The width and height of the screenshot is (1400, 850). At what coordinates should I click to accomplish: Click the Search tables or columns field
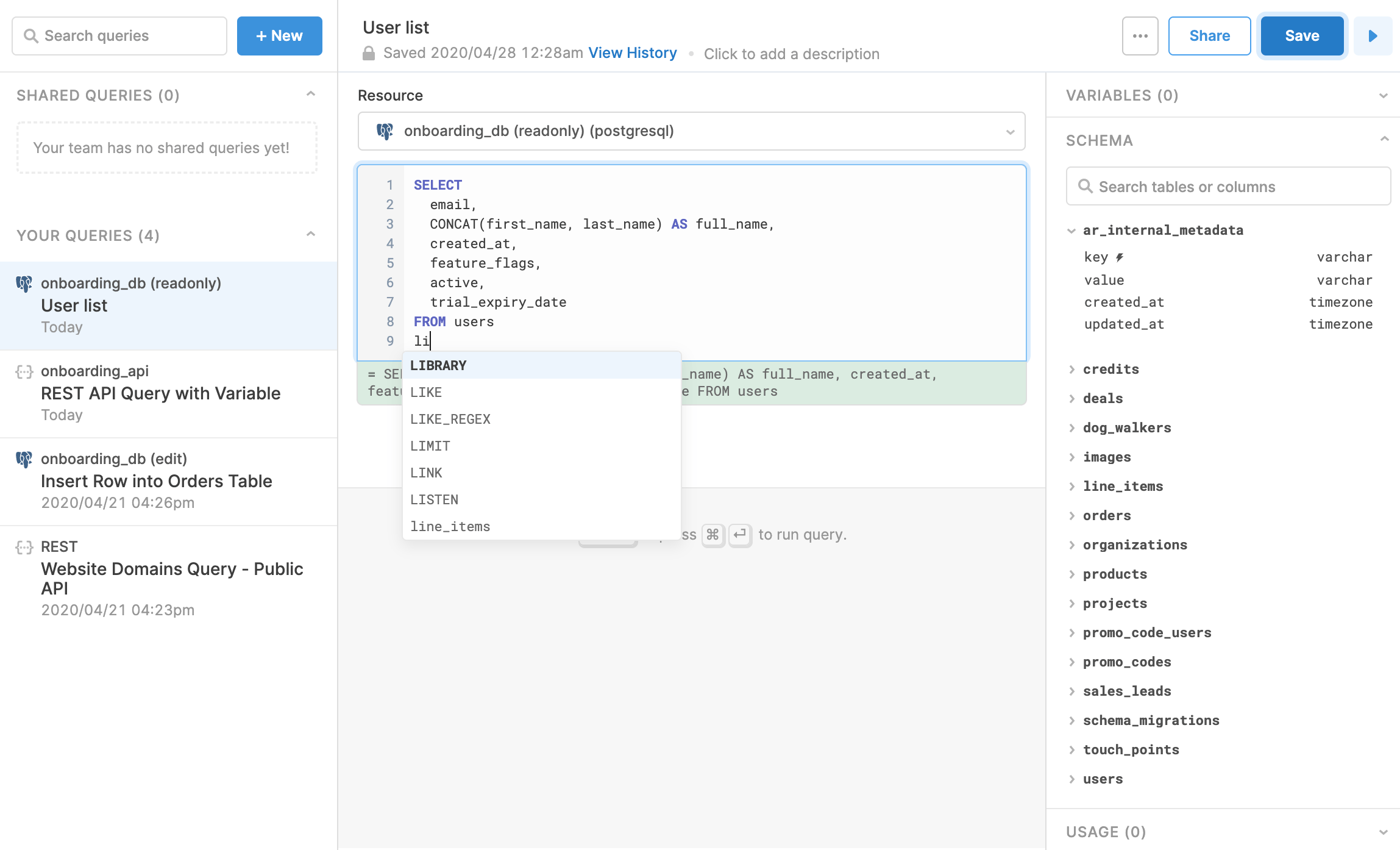pyautogui.click(x=1227, y=186)
